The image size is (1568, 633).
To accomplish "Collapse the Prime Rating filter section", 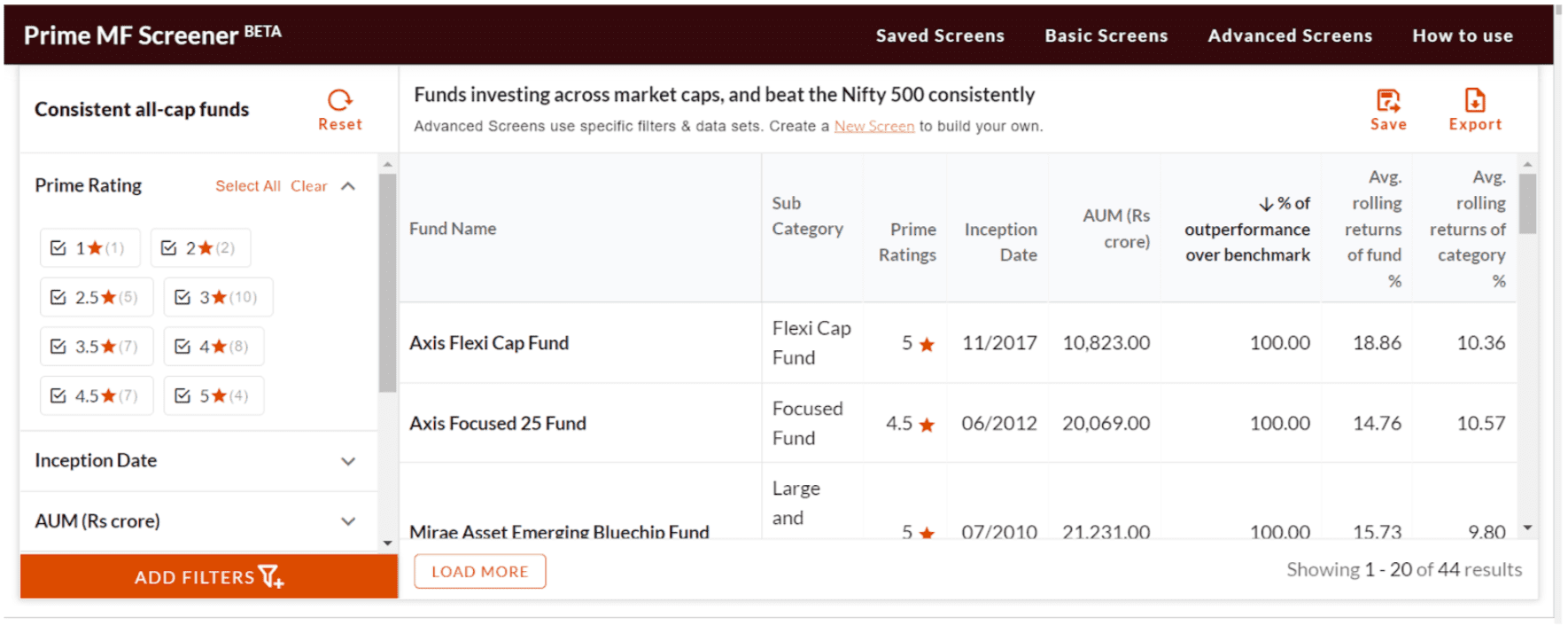I will (x=348, y=186).
